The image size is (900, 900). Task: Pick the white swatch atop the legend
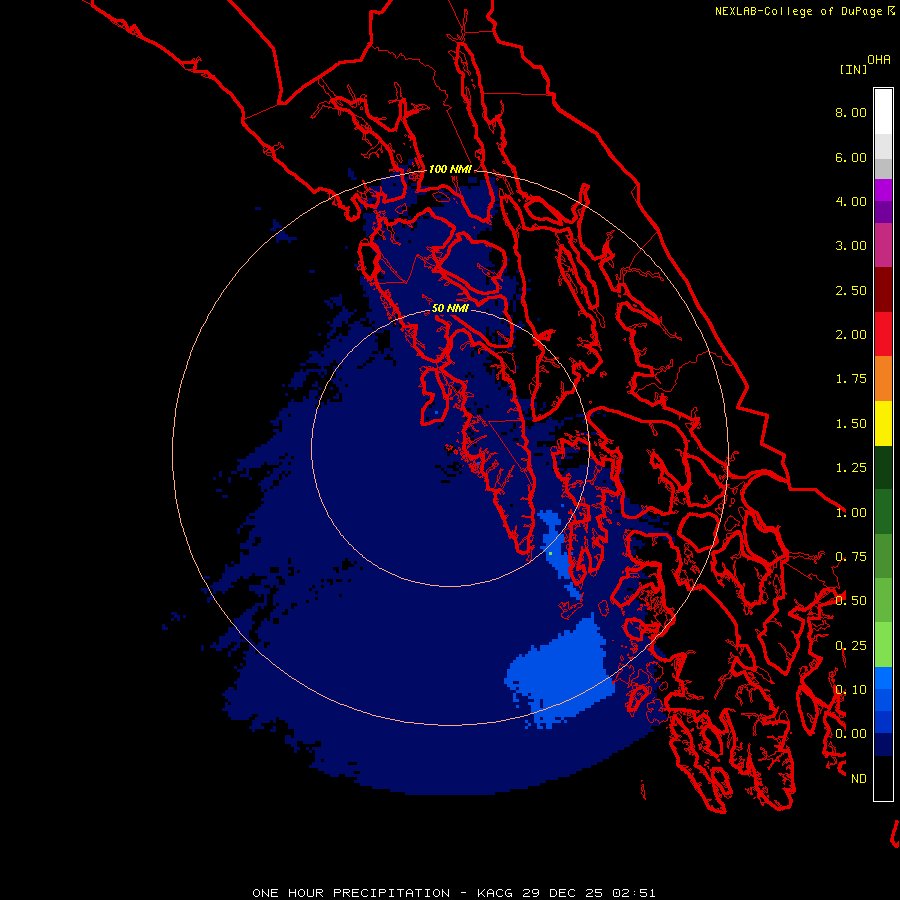pos(883,111)
